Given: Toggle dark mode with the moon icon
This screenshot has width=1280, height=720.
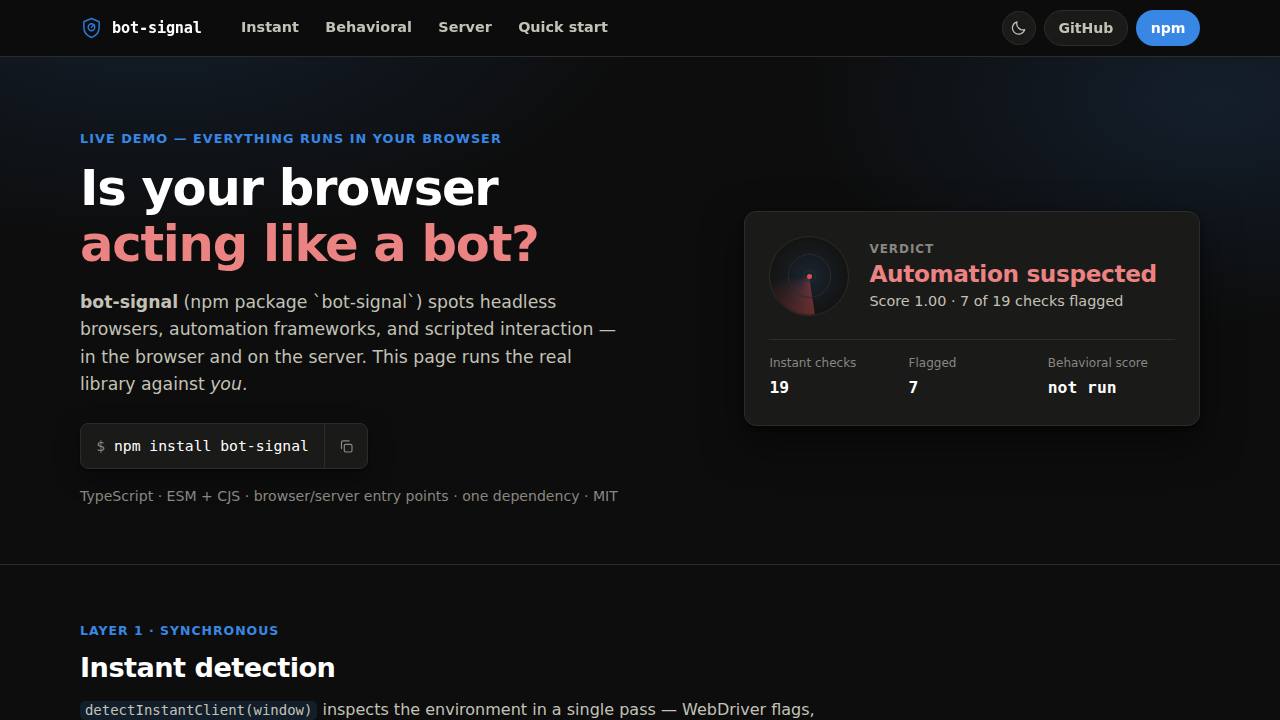Looking at the screenshot, I should [x=1018, y=28].
